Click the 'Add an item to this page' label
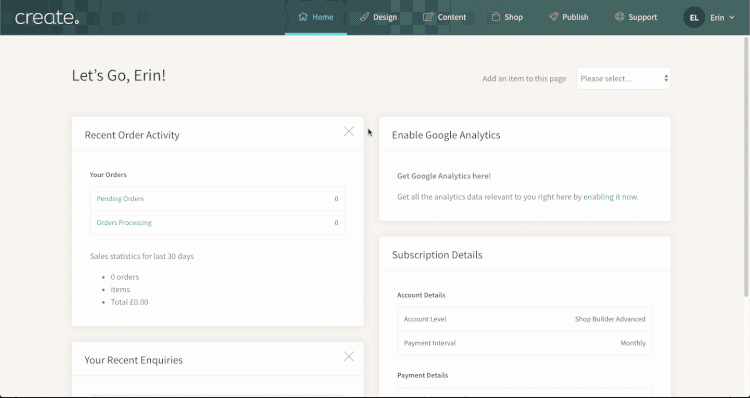The width and height of the screenshot is (750, 398). tap(524, 78)
